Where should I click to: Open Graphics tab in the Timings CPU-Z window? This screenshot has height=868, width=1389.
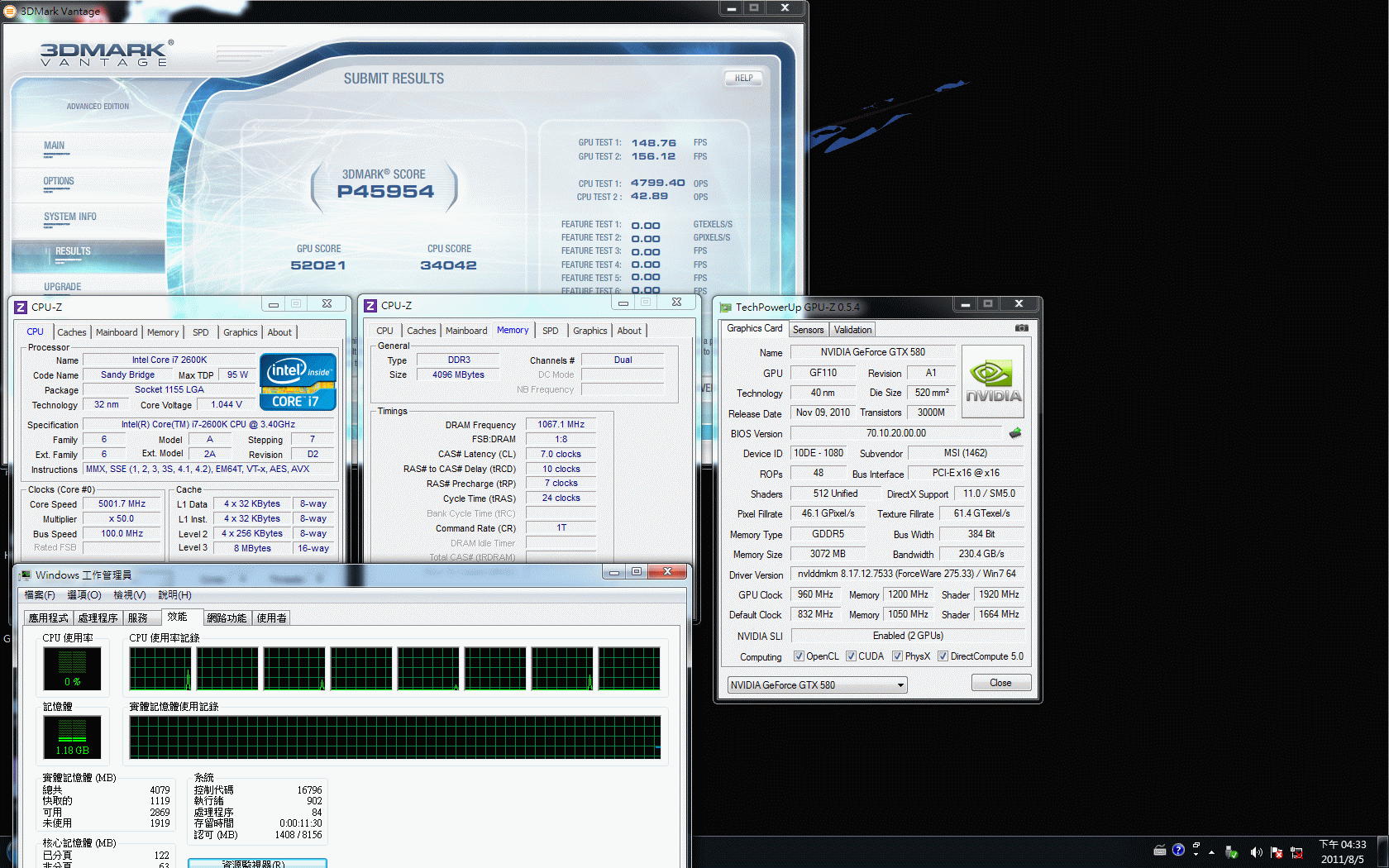[x=590, y=331]
